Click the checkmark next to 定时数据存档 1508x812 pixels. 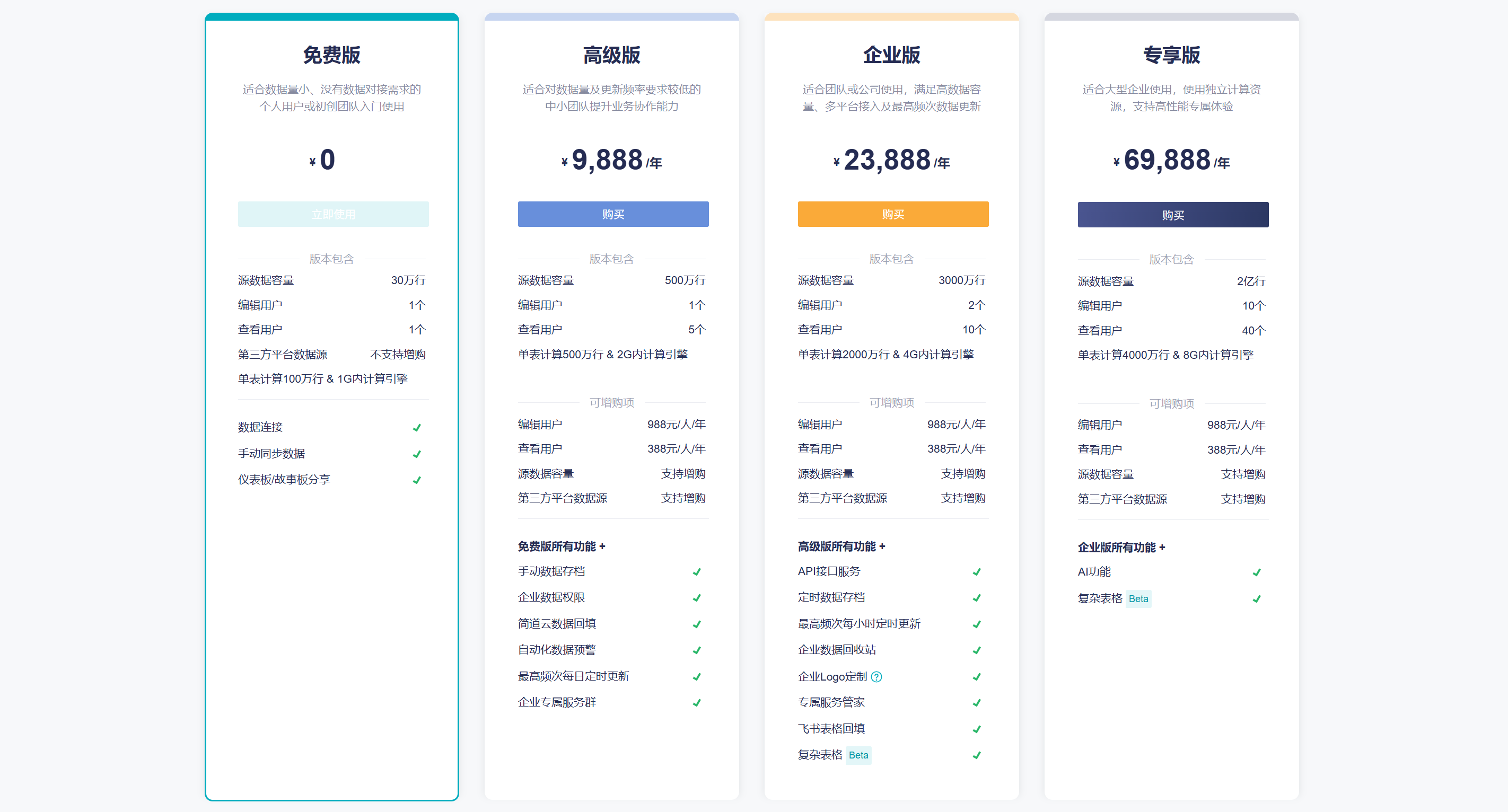pos(977,598)
